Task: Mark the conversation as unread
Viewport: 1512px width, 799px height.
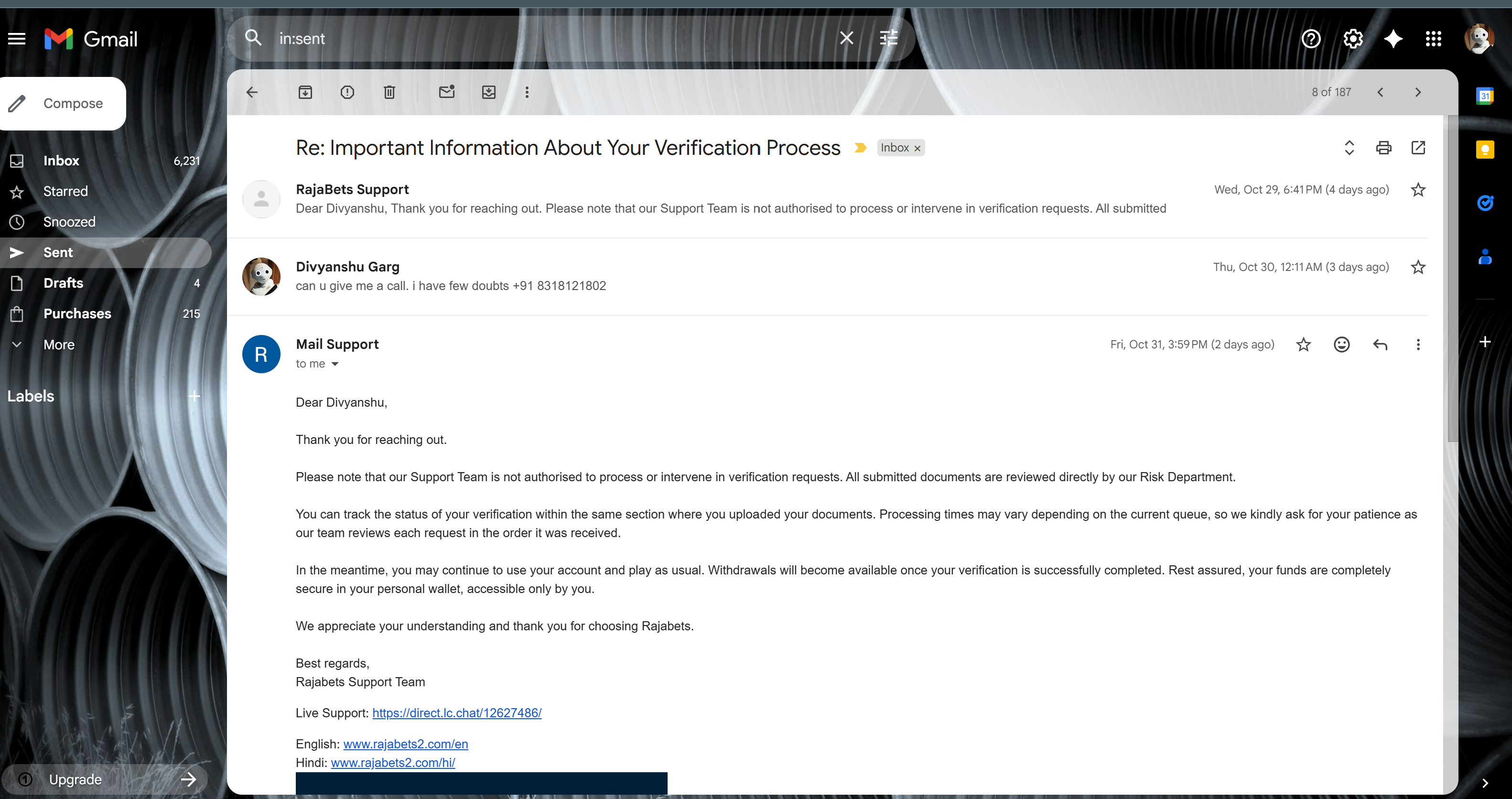Action: point(447,92)
